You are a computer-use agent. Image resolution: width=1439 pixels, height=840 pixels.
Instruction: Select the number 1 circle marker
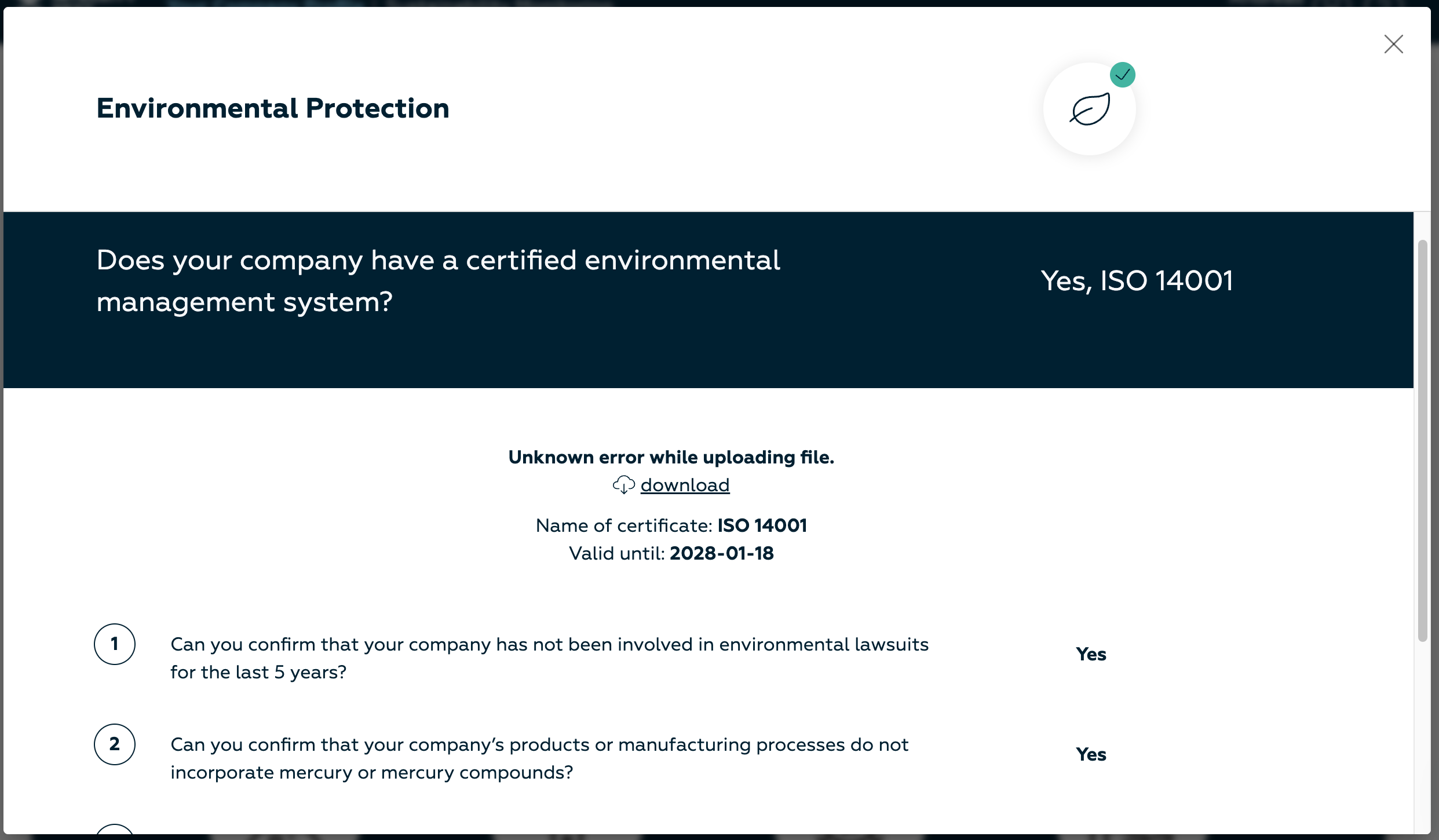115,644
